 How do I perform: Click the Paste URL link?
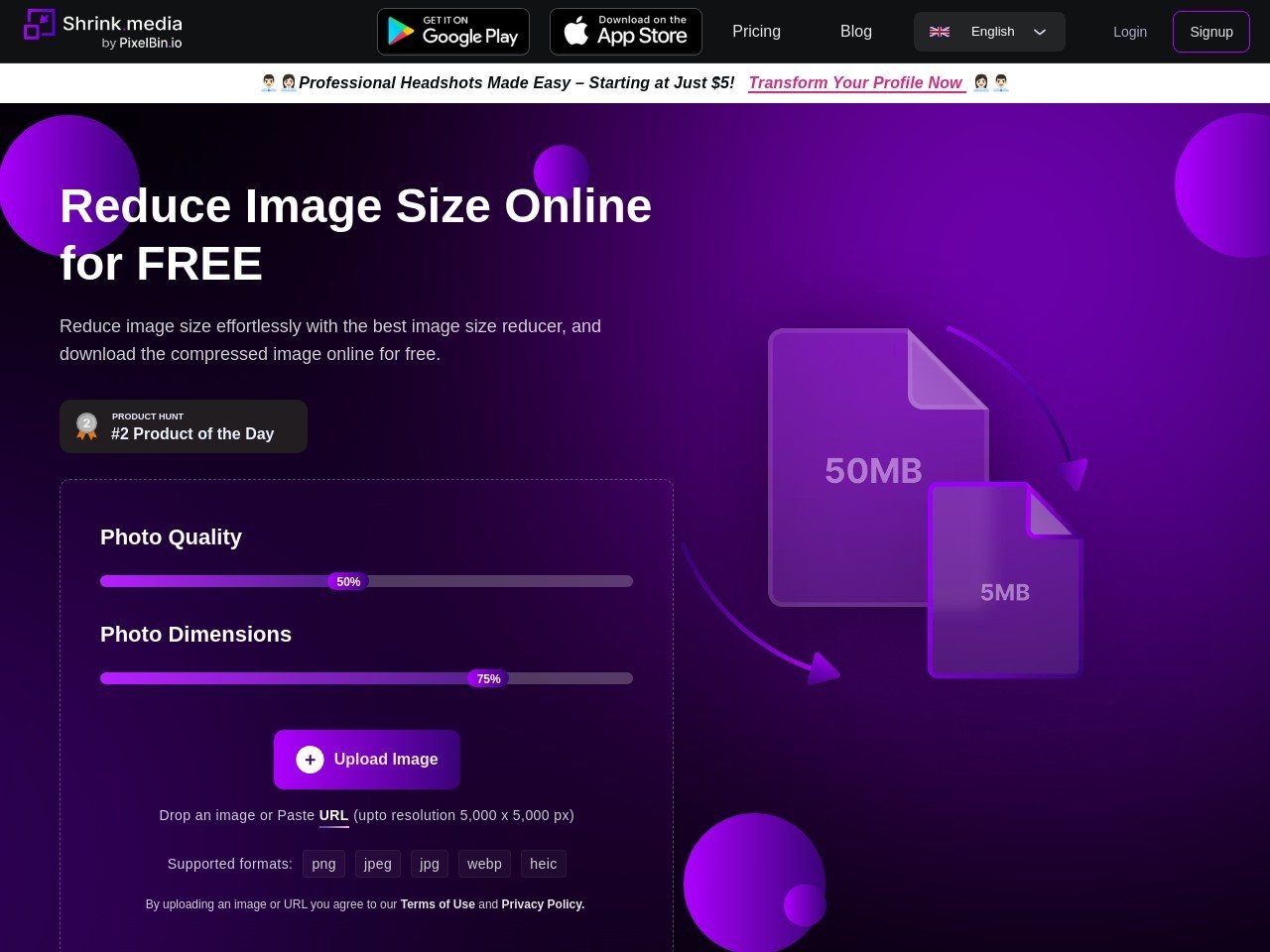tap(333, 815)
